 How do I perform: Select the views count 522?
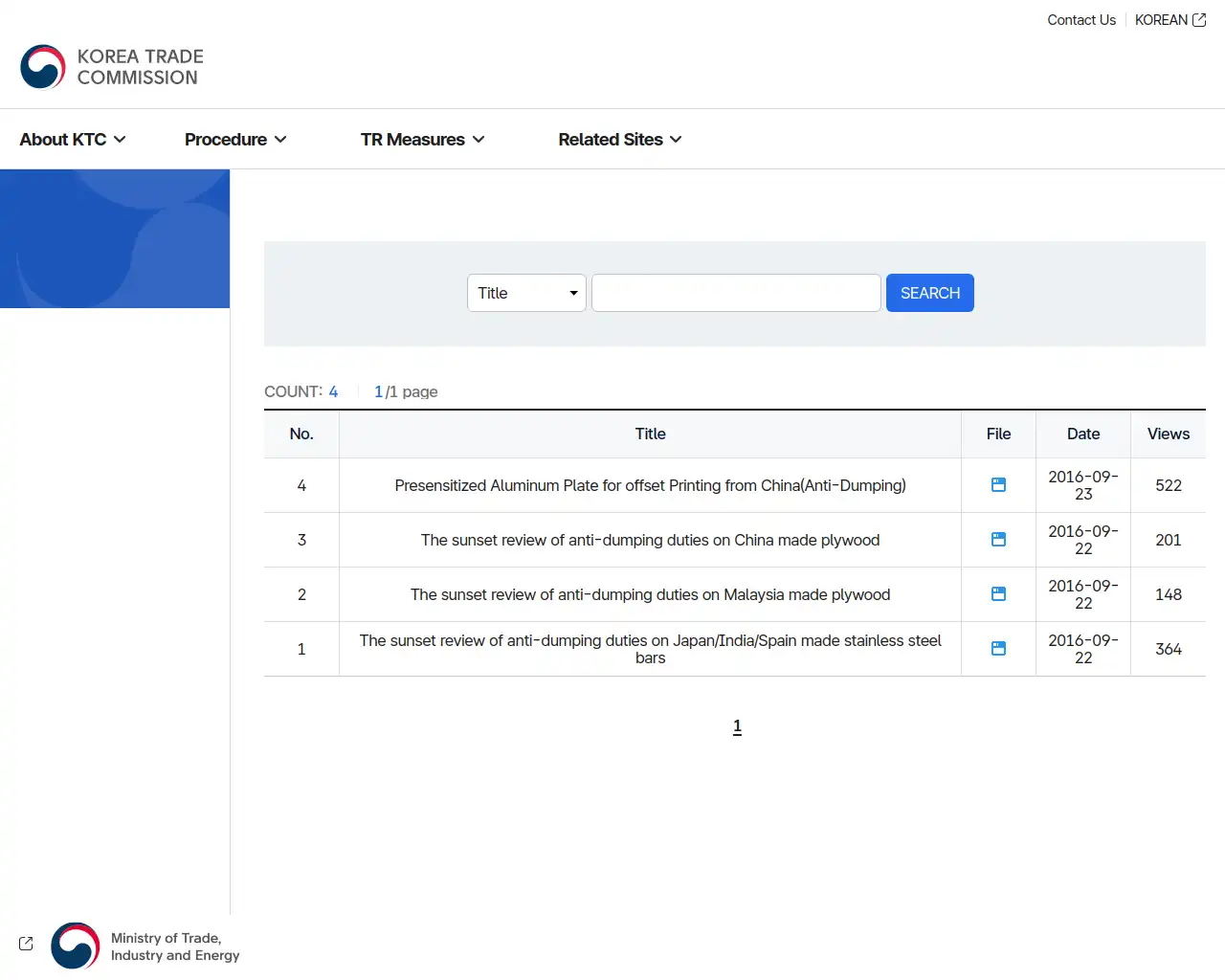pos(1169,485)
